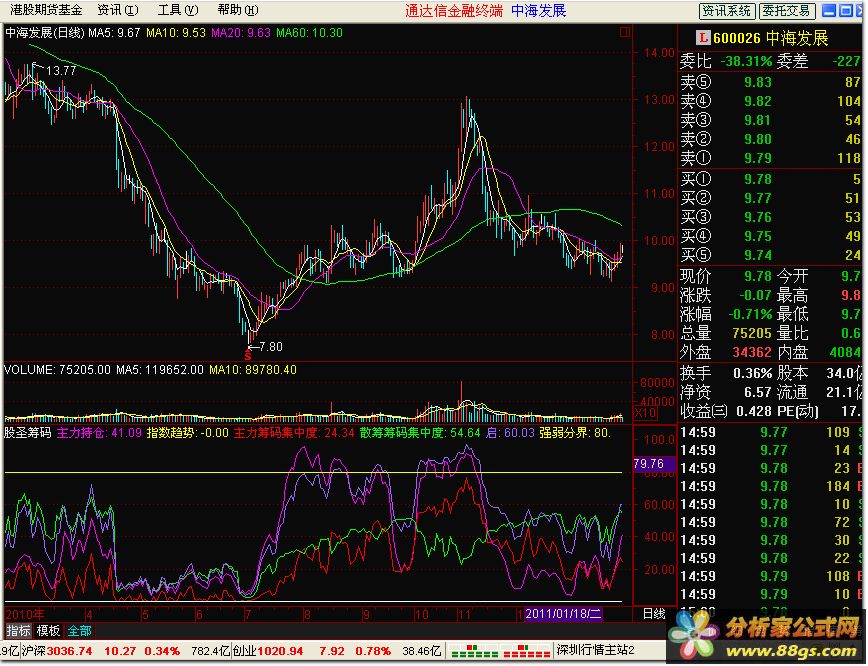Open the 工具(V) menu

tap(178, 9)
